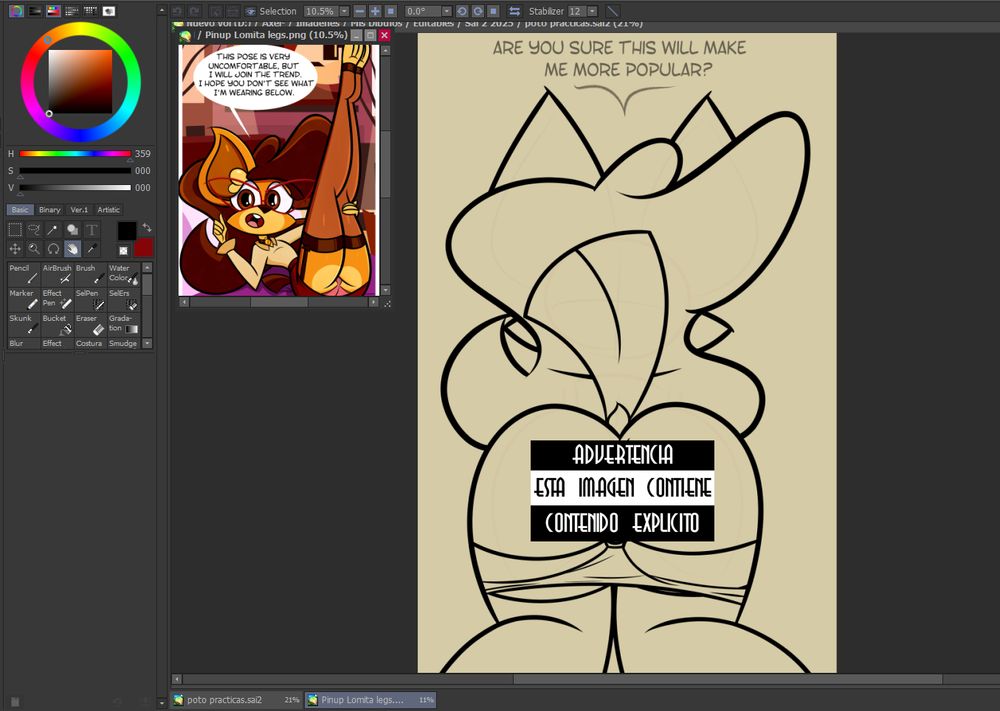Select the Lasso tool

[x=34, y=230]
